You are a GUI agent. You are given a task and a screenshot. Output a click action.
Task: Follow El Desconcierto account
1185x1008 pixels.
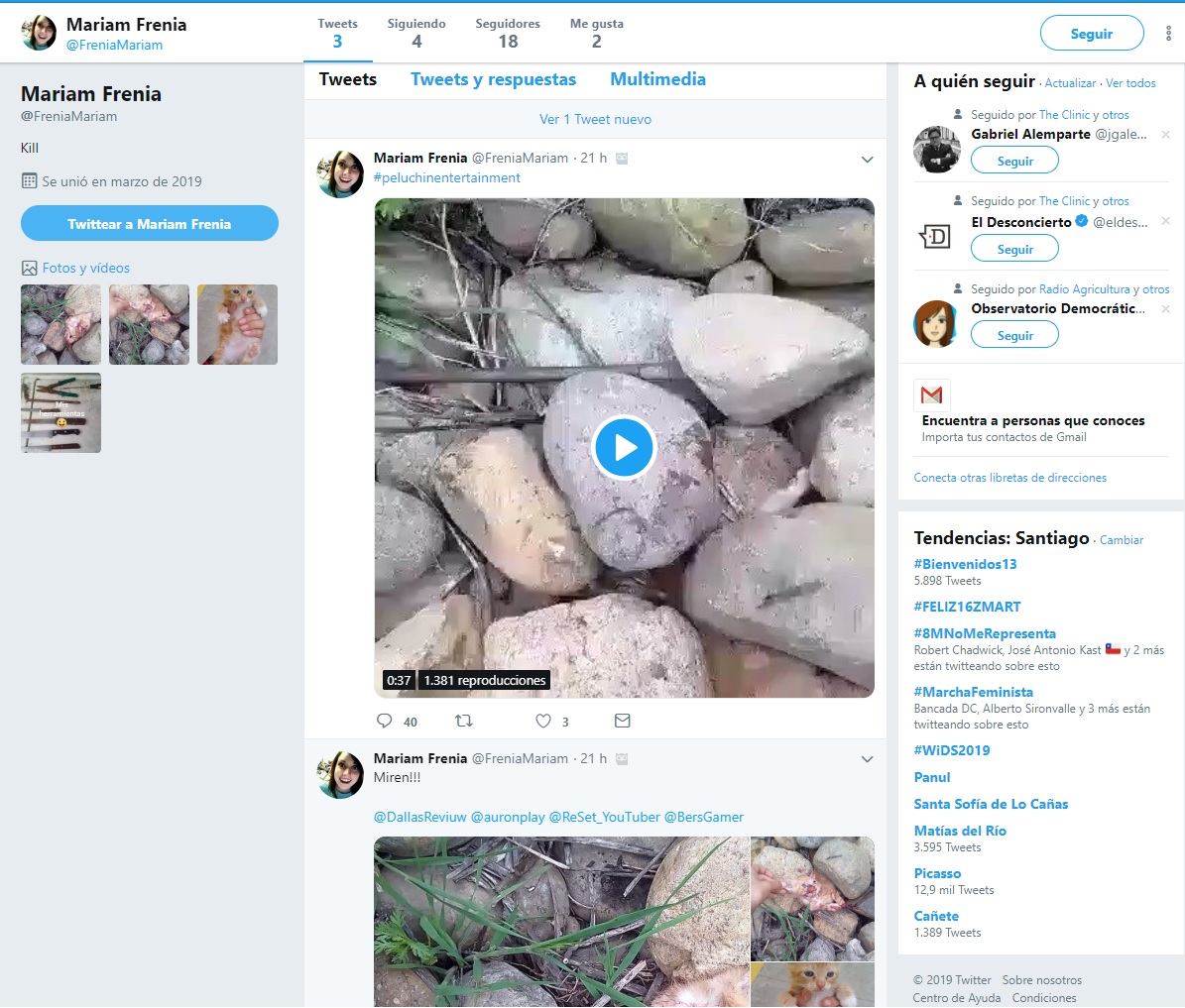coord(1014,249)
